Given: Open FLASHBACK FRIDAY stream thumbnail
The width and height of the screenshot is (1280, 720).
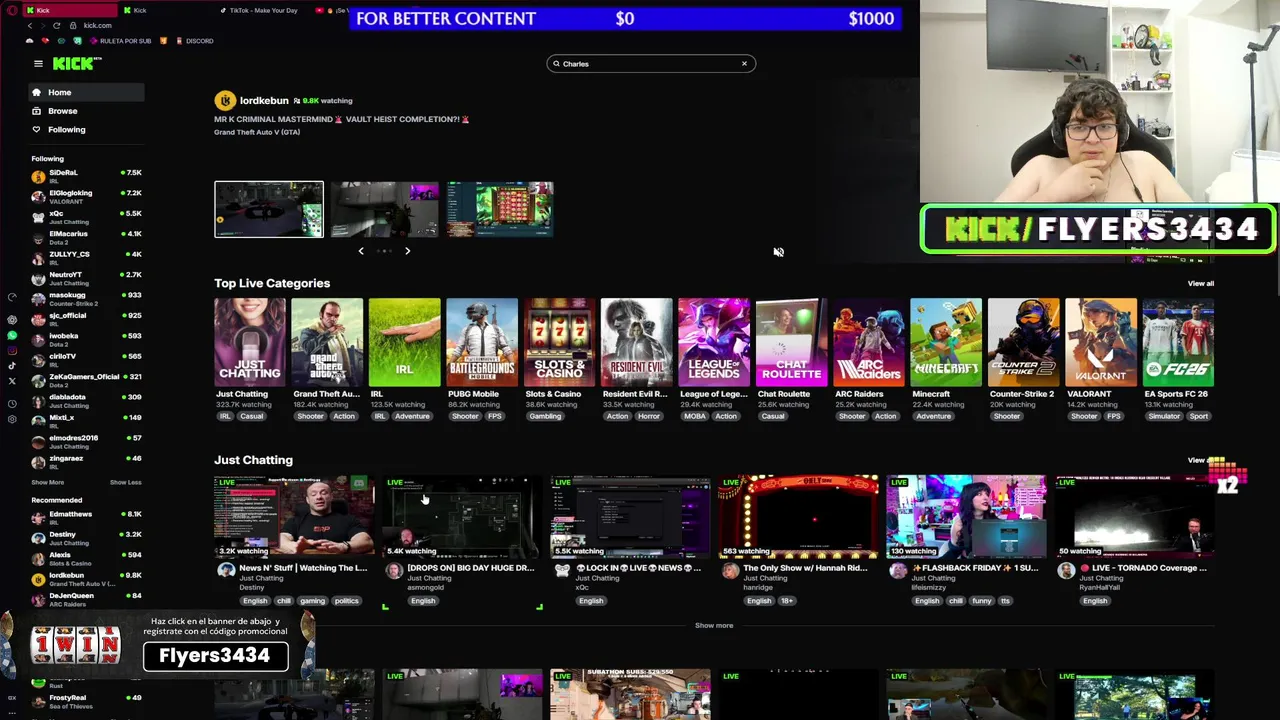Looking at the screenshot, I should point(966,516).
